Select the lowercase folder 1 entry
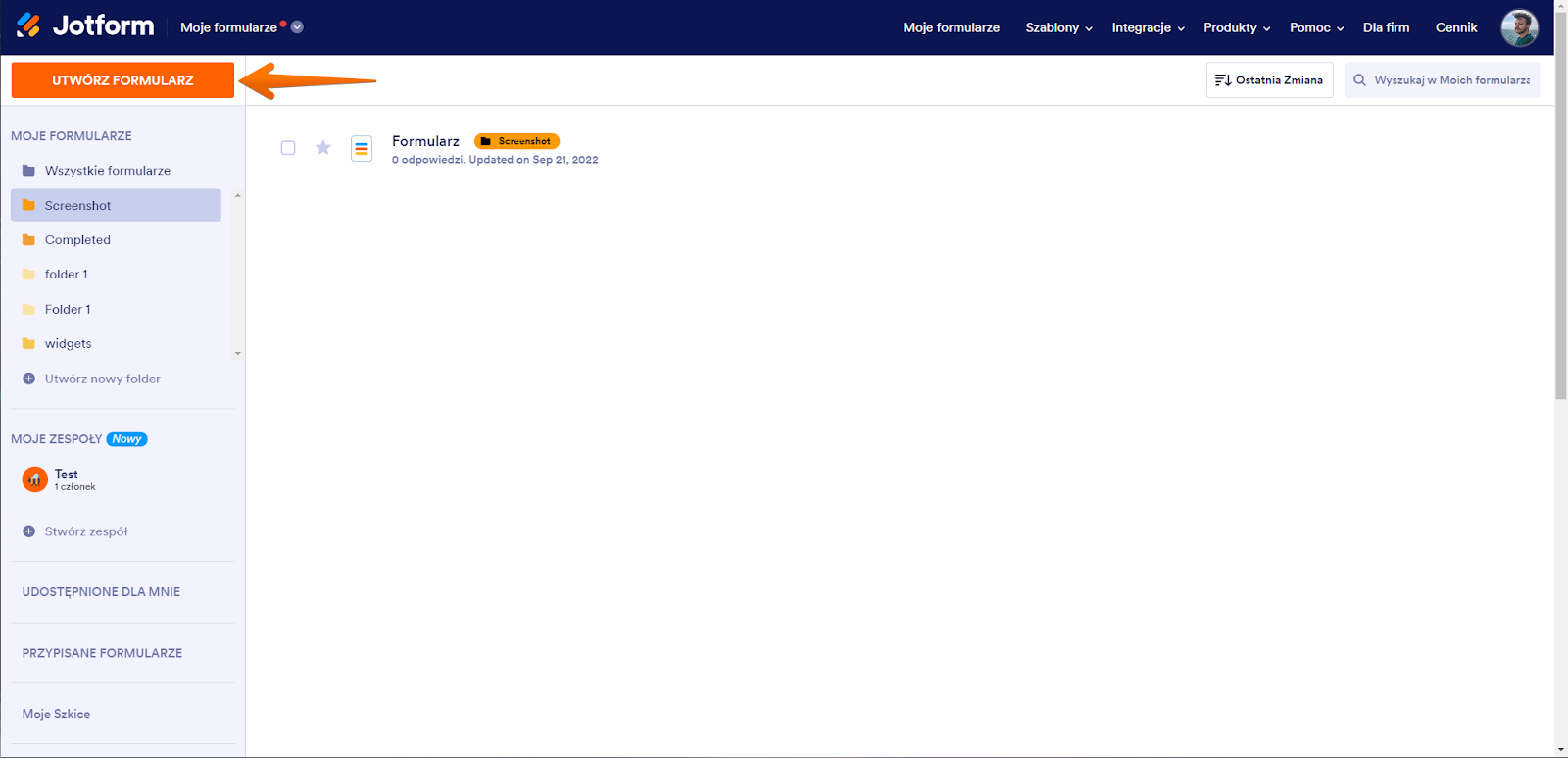The width and height of the screenshot is (1568, 758). pyautogui.click(x=116, y=275)
